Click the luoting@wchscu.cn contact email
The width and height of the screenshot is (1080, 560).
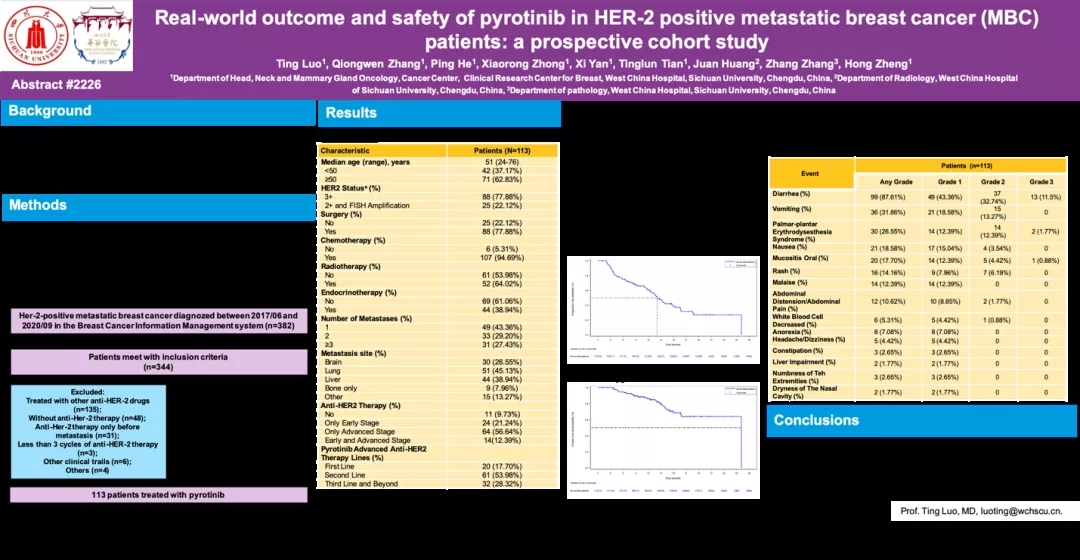tap(1029, 511)
